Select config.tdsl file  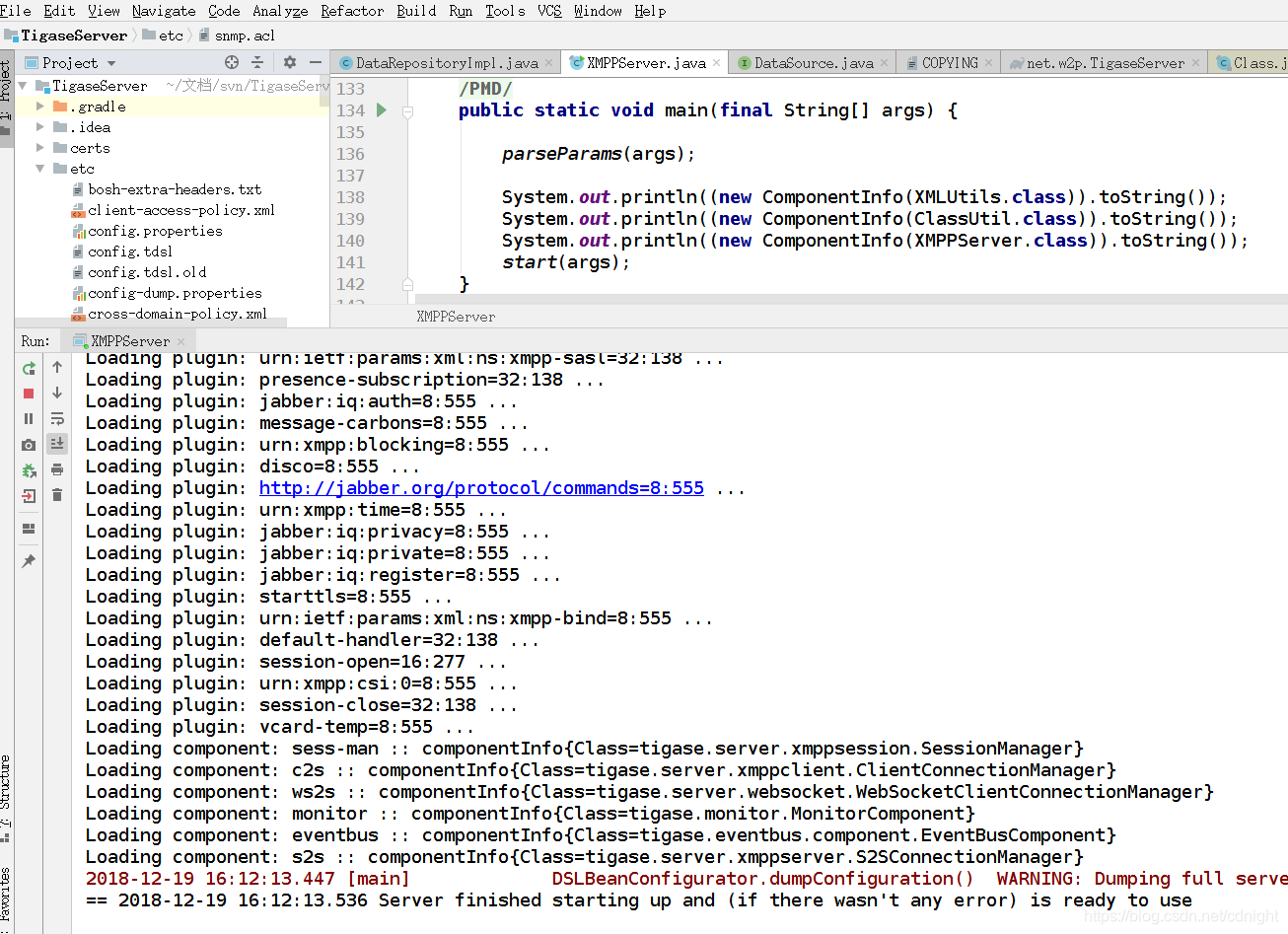[130, 251]
